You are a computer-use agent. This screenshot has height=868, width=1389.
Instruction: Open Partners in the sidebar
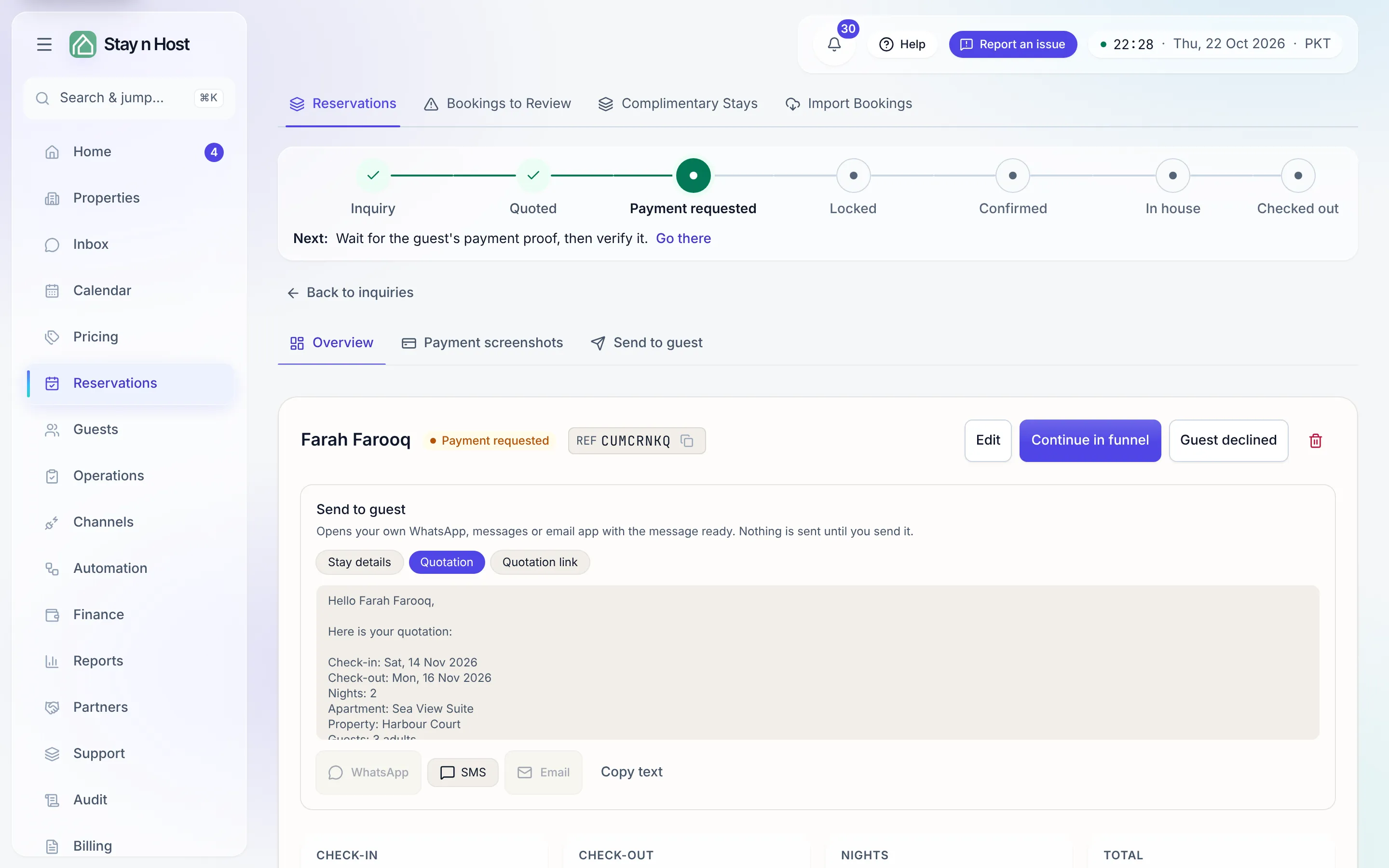[129, 707]
